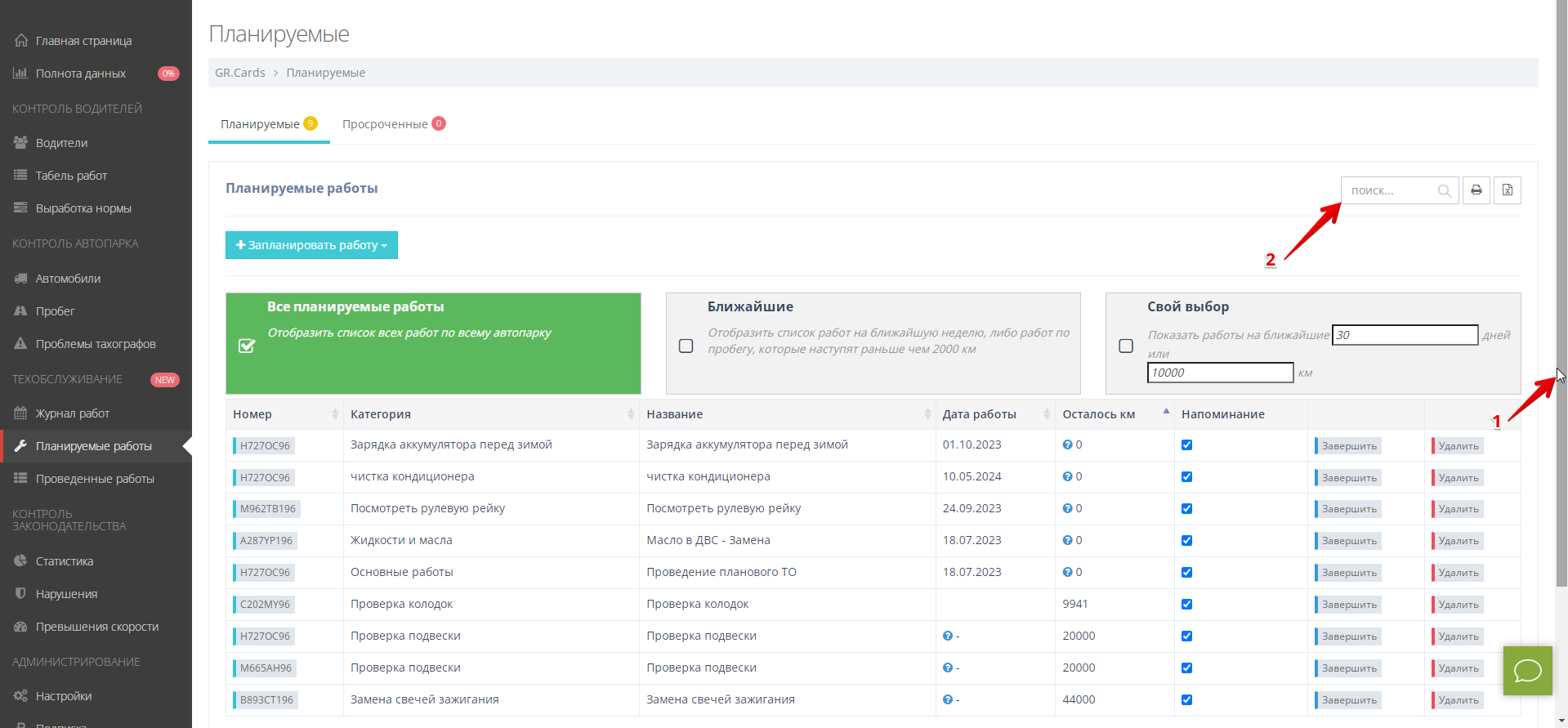The height and width of the screenshot is (728, 1568).
Task: Click the gears icon for Настройки
Action: [x=21, y=696]
